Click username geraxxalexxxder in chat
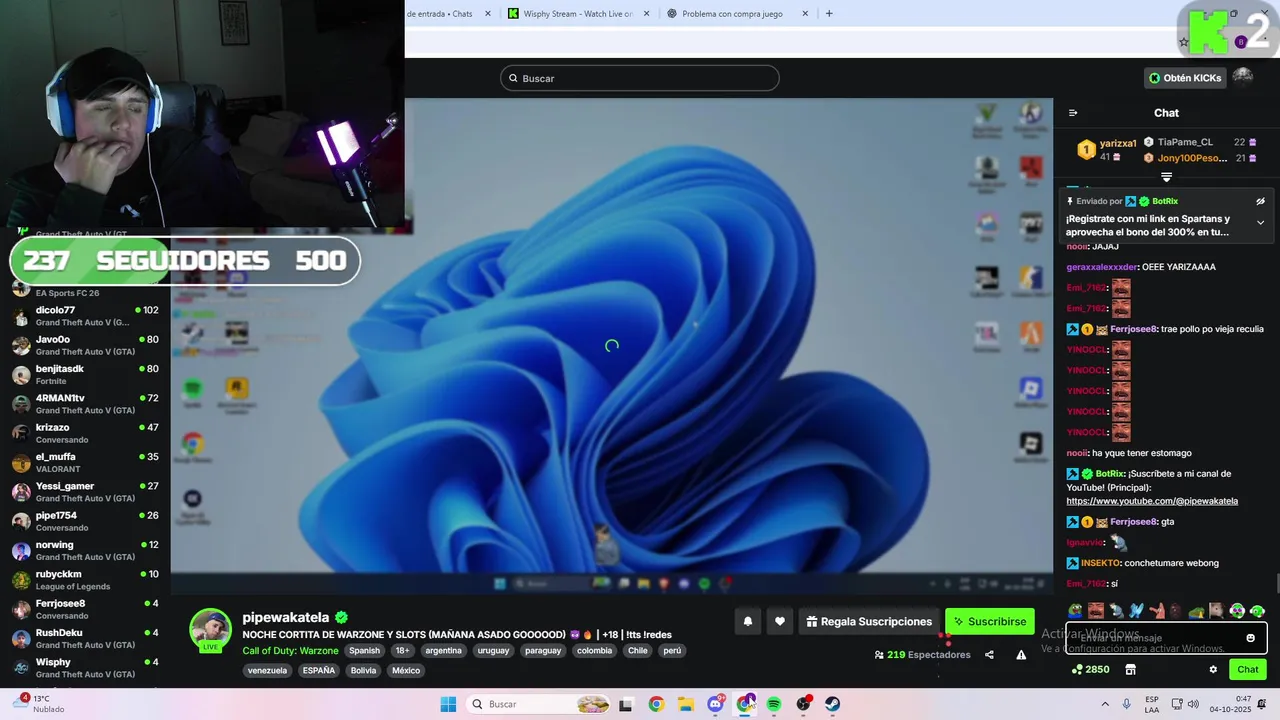This screenshot has width=1280, height=720. point(1102,267)
